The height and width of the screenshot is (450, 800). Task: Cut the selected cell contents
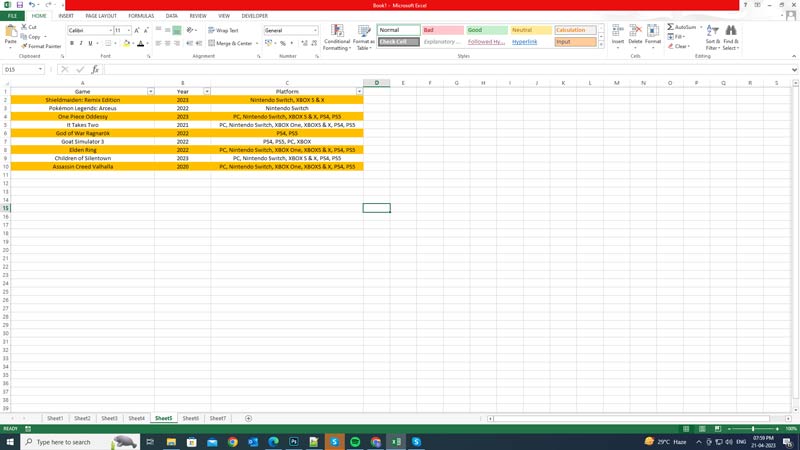(29, 27)
